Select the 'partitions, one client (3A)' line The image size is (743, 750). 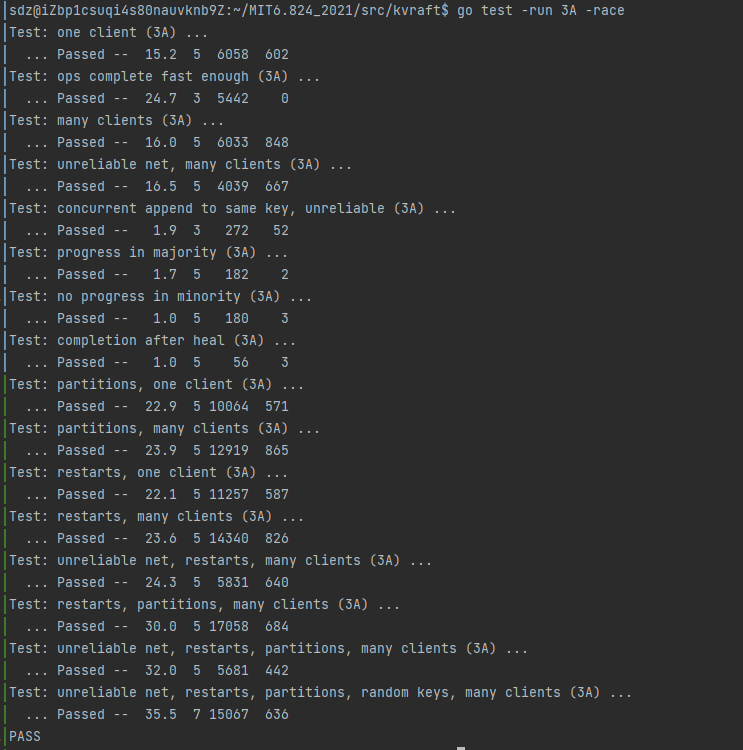click(156, 385)
